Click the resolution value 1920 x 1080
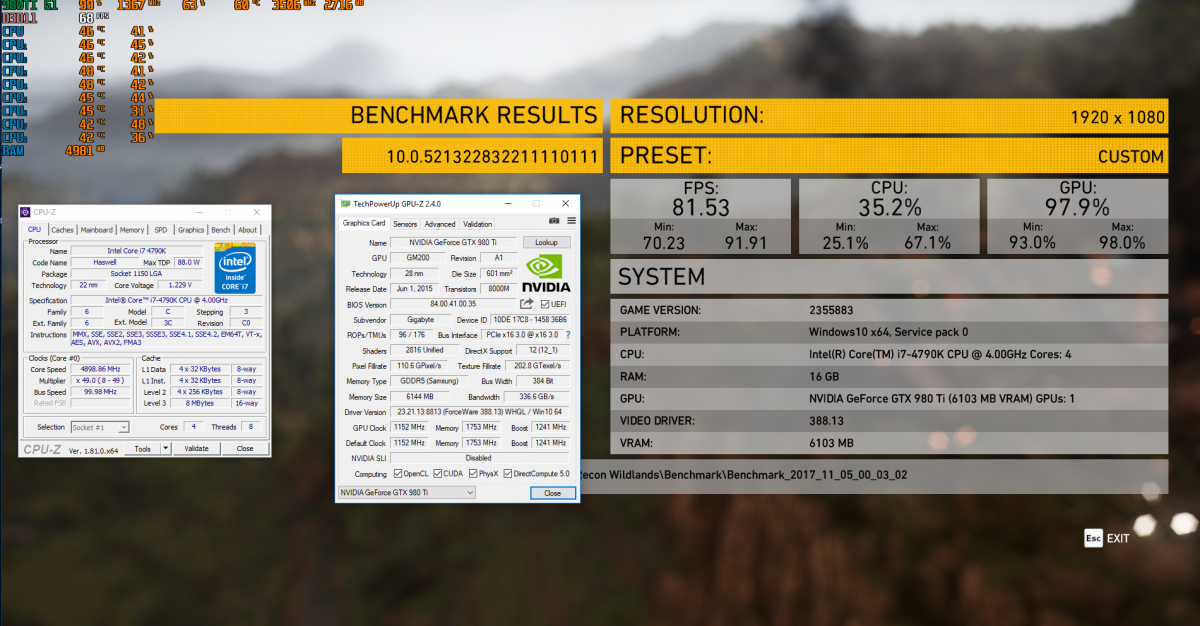The height and width of the screenshot is (626, 1200). click(1117, 117)
